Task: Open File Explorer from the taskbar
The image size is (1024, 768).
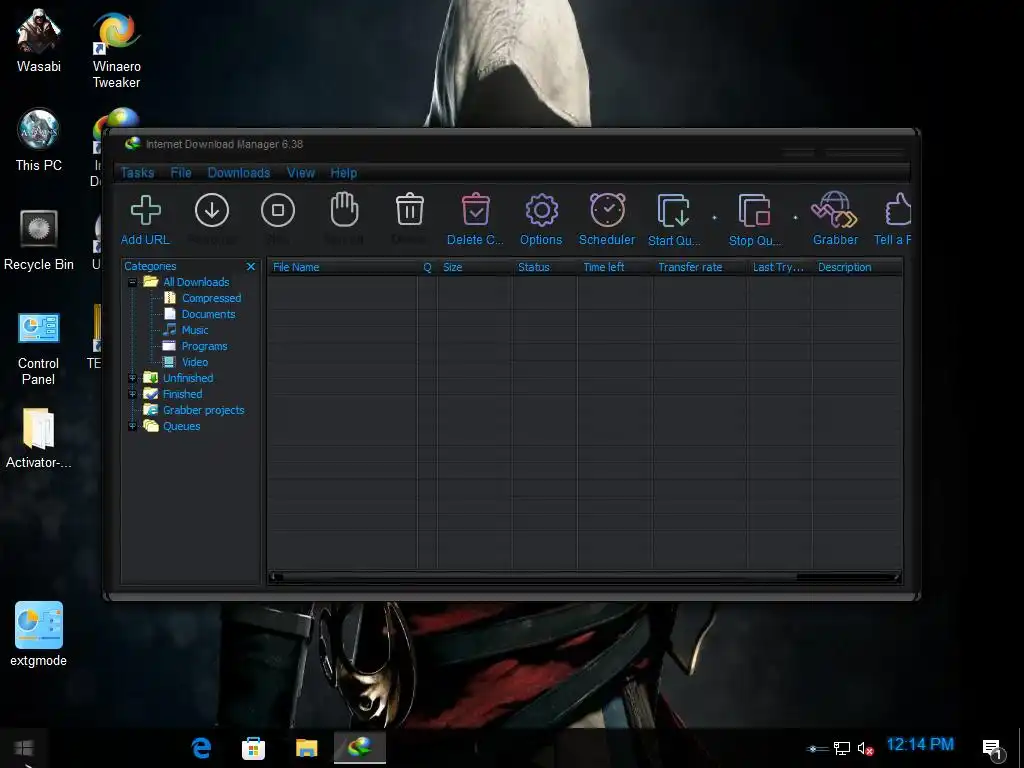Action: coord(306,748)
